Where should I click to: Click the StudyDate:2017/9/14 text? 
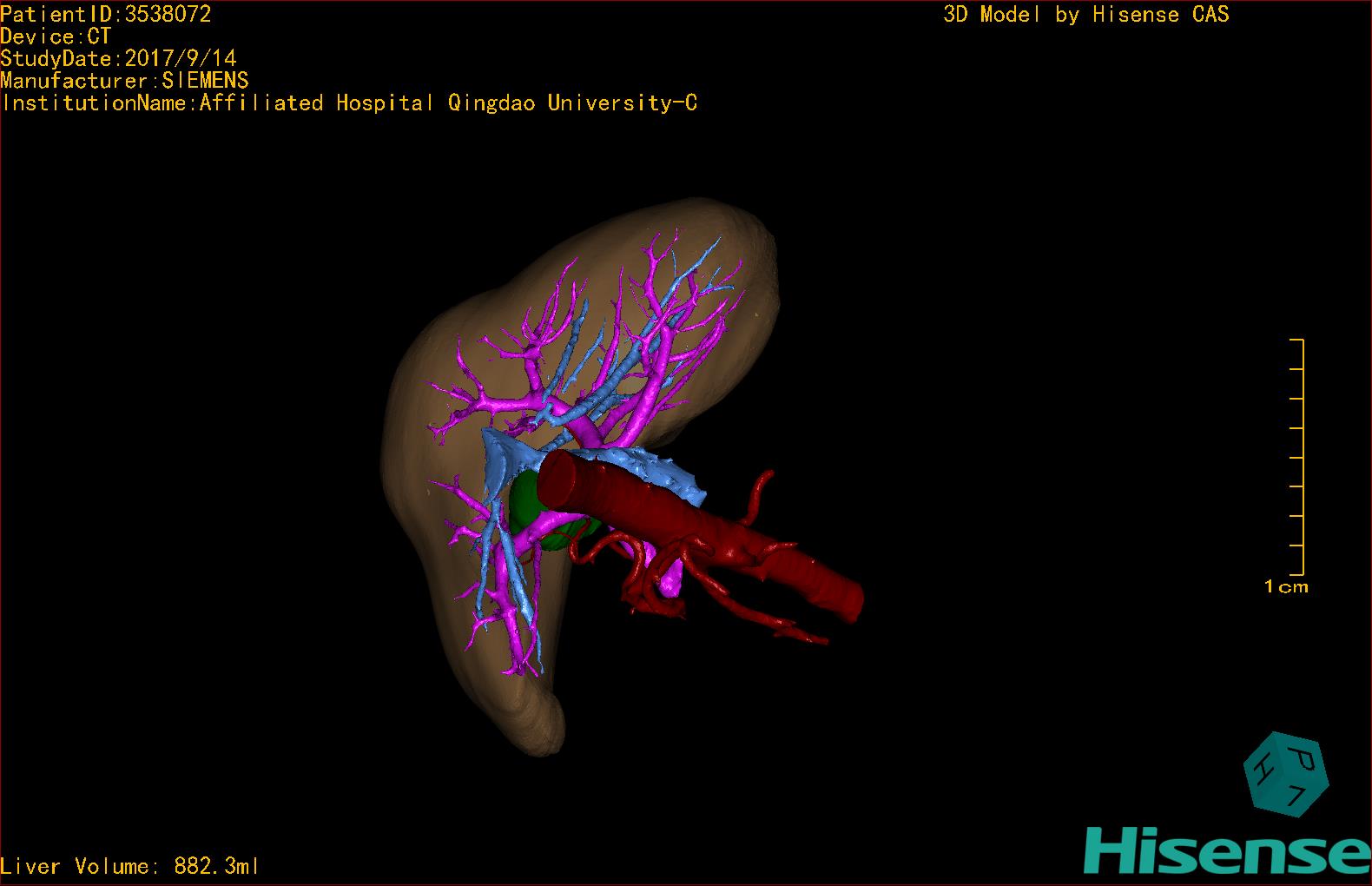coord(118,58)
